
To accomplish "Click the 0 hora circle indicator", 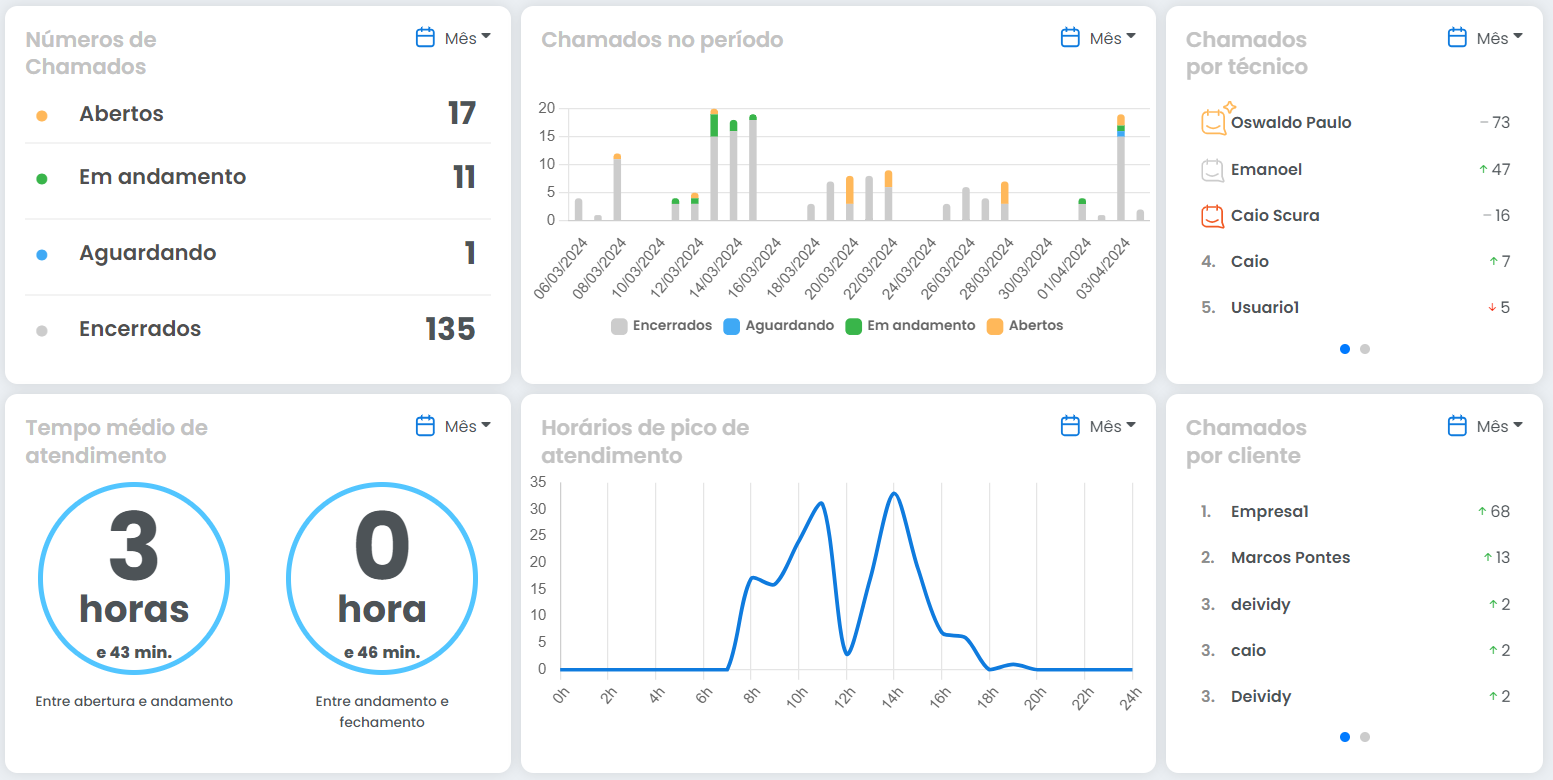I will click(382, 579).
